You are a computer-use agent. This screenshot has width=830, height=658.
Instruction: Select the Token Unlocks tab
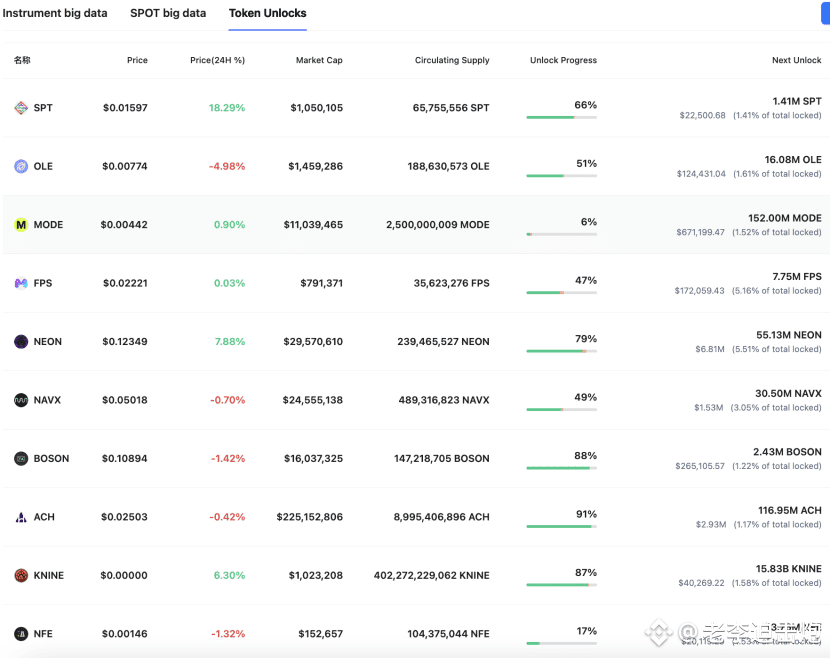[x=268, y=14]
